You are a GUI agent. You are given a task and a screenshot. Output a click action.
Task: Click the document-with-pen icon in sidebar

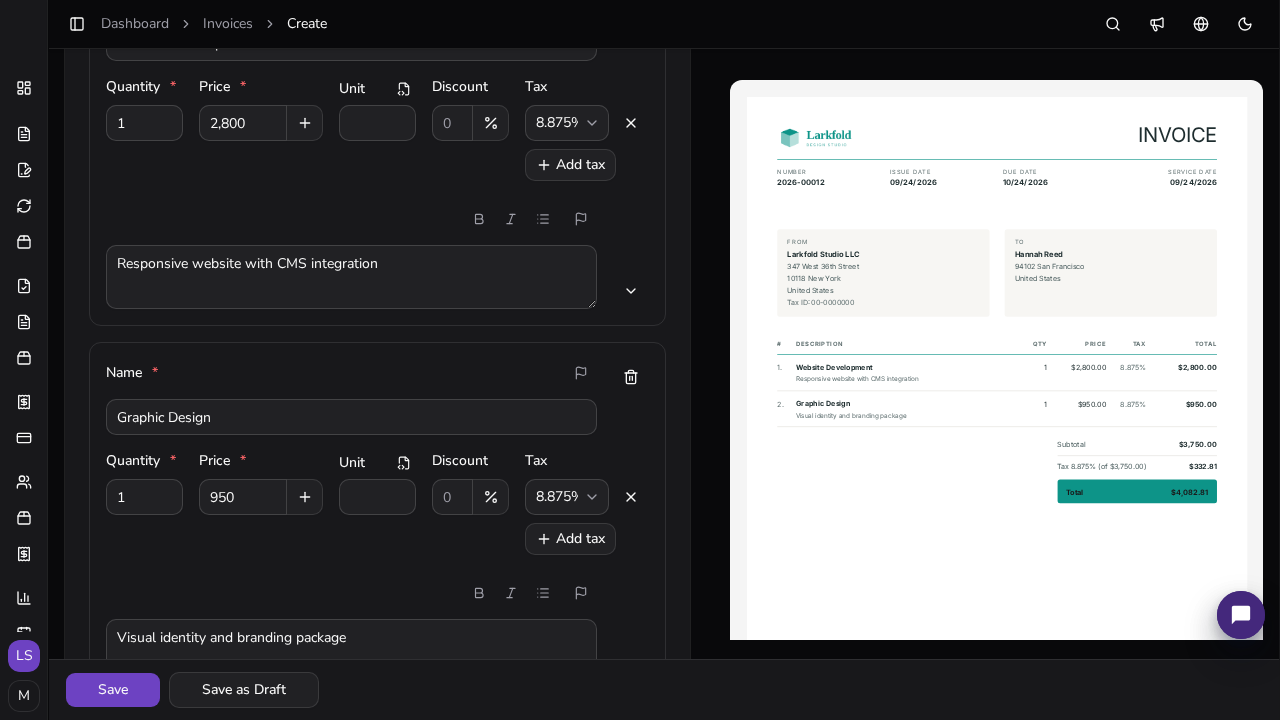[24, 170]
